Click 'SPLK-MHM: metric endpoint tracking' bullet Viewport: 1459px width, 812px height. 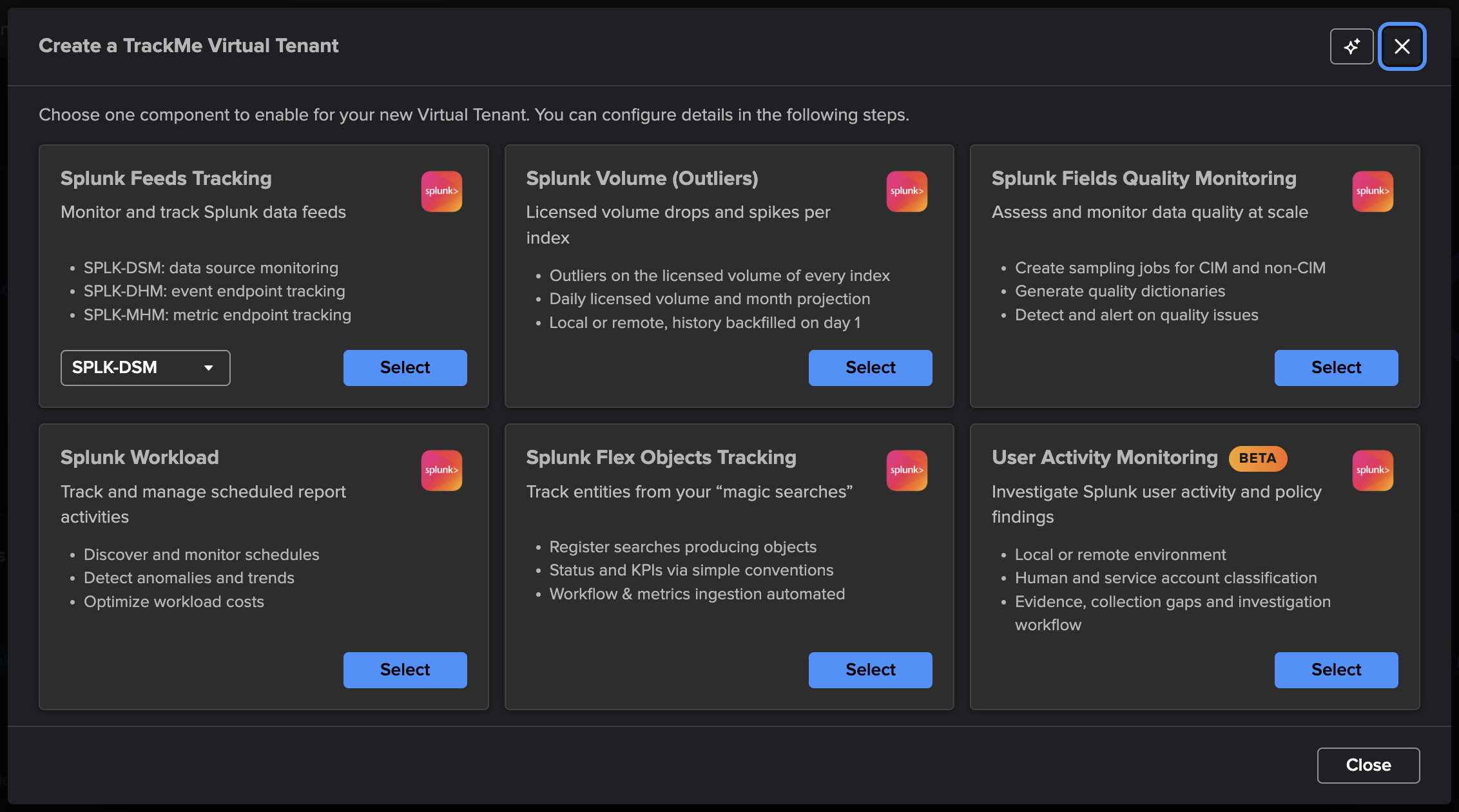[217, 315]
